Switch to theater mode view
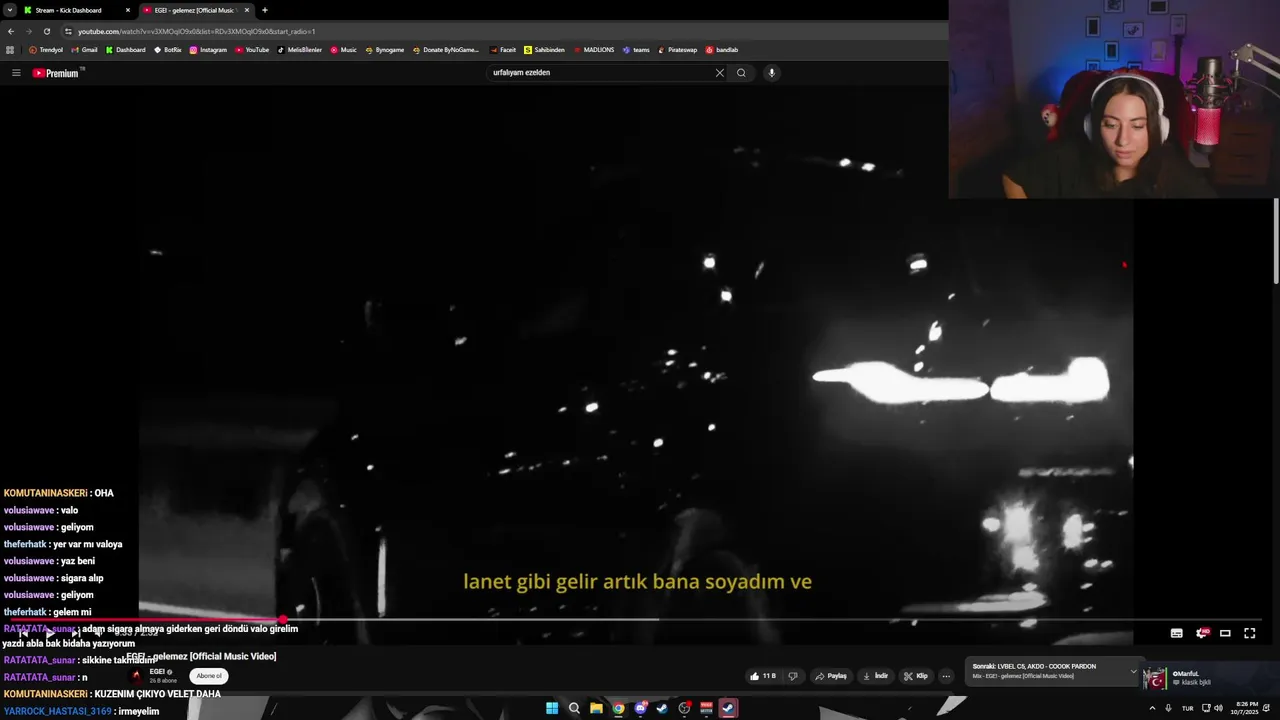Viewport: 1280px width, 720px height. pyautogui.click(x=1225, y=633)
